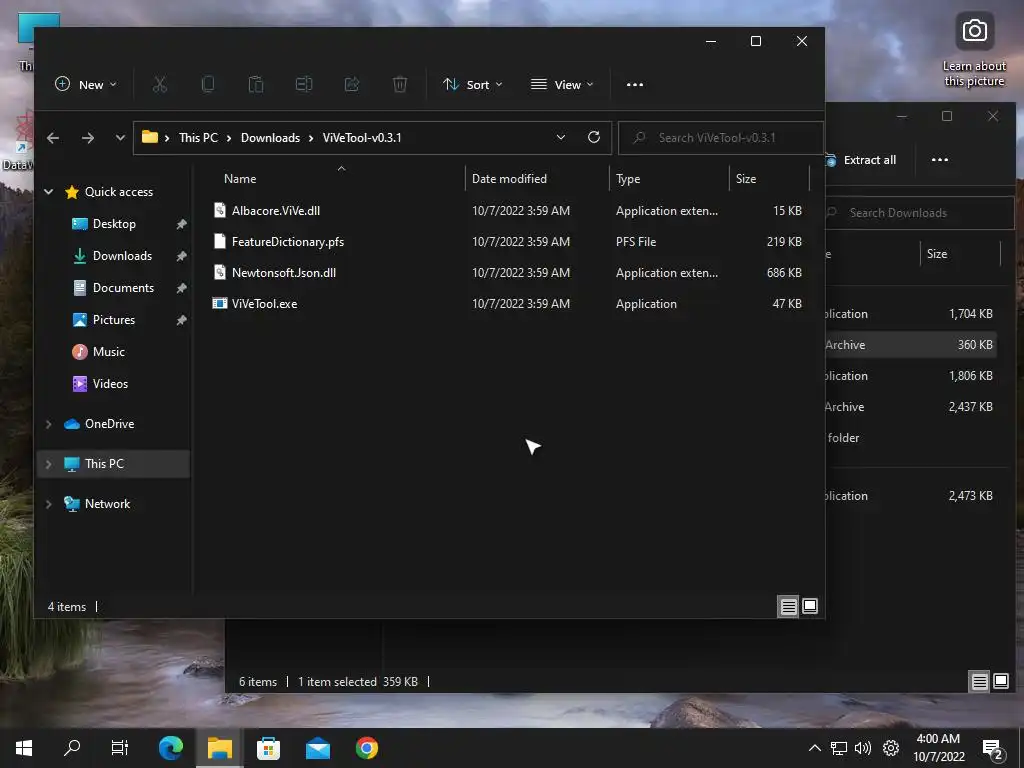
Task: Click File Explorer icon on taskbar
Action: (220, 748)
